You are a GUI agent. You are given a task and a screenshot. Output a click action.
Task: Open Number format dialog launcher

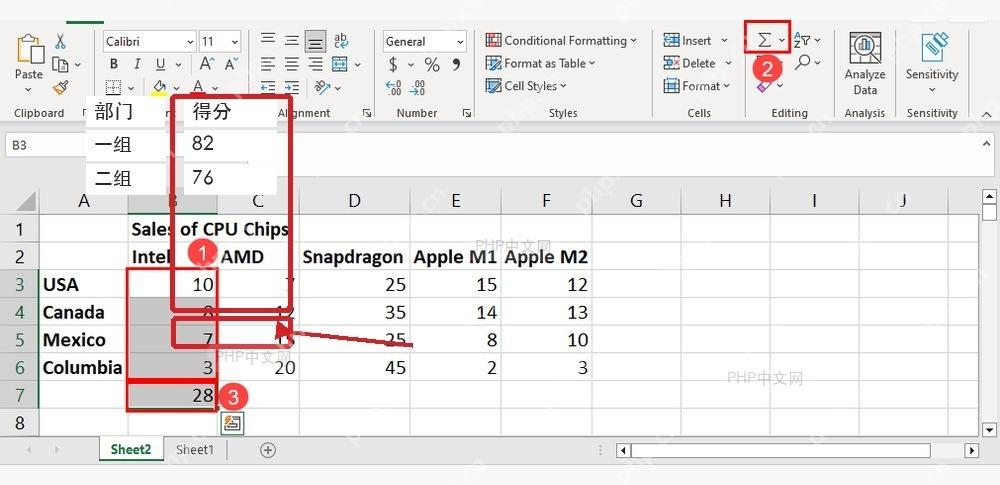[467, 113]
